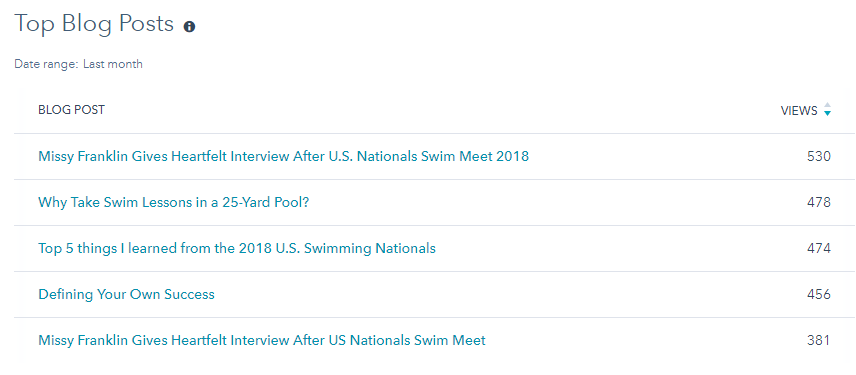Select the 381 views value
The height and width of the screenshot is (375, 856).
[818, 341]
